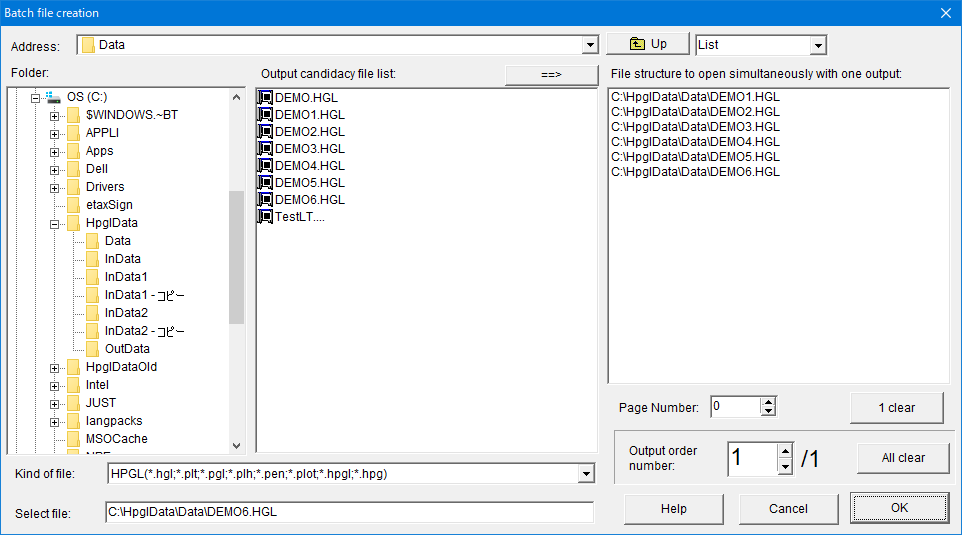Click the OS (C:) drive icon
Image resolution: width=962 pixels, height=535 pixels.
point(54,97)
